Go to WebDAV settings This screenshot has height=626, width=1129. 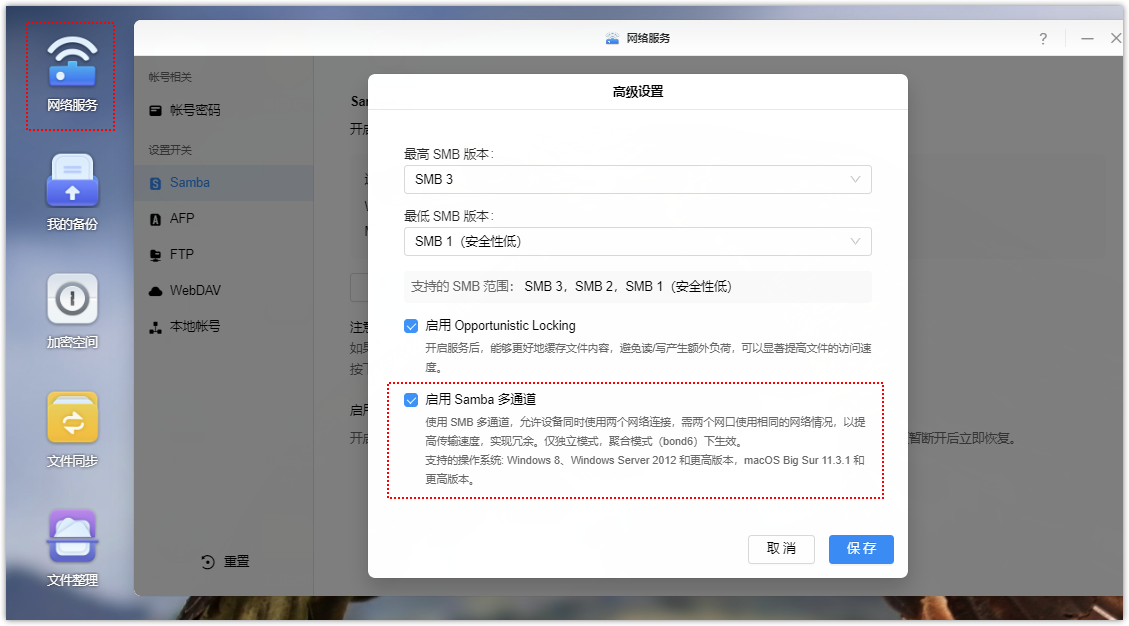194,291
